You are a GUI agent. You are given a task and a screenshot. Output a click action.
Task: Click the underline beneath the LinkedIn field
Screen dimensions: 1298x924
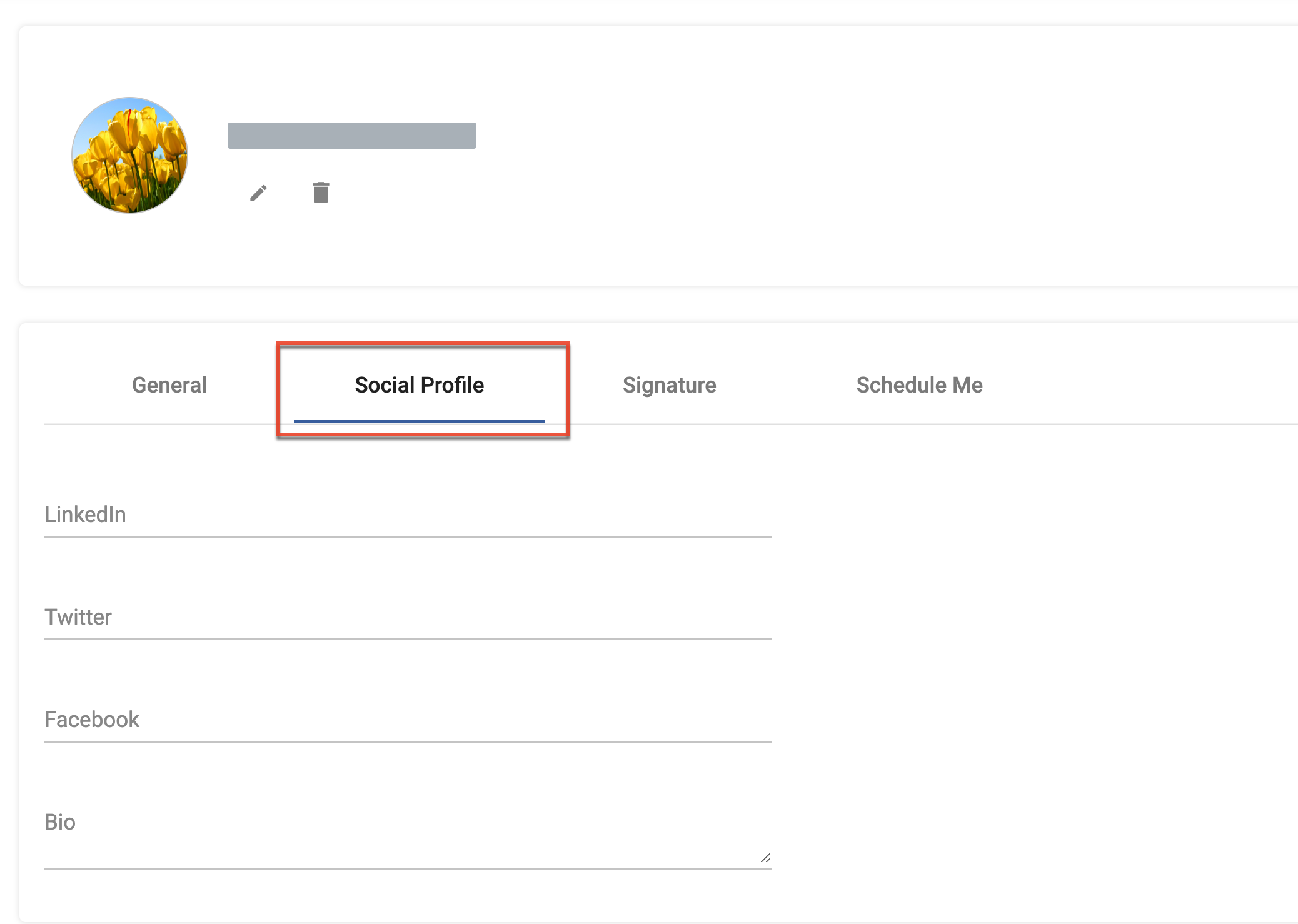[406, 536]
